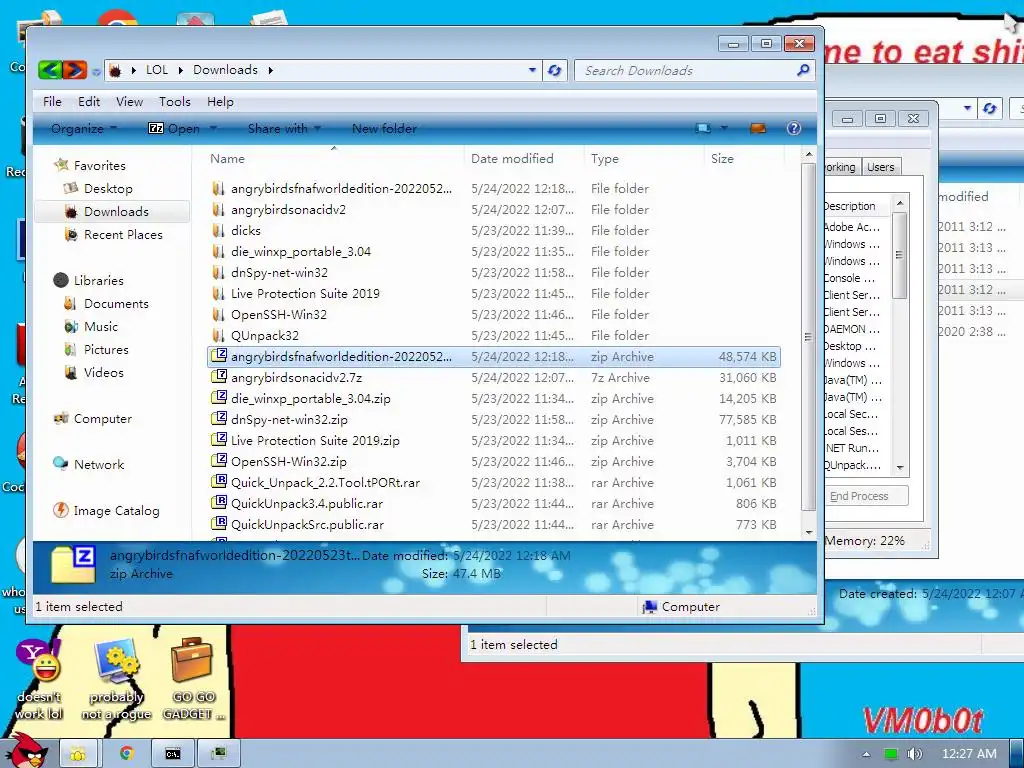Viewport: 1024px width, 768px height.
Task: Open the address bar history dropdown
Action: click(x=532, y=70)
